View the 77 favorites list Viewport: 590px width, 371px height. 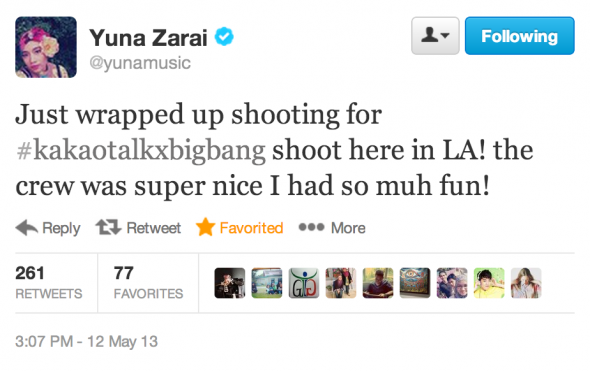click(148, 283)
